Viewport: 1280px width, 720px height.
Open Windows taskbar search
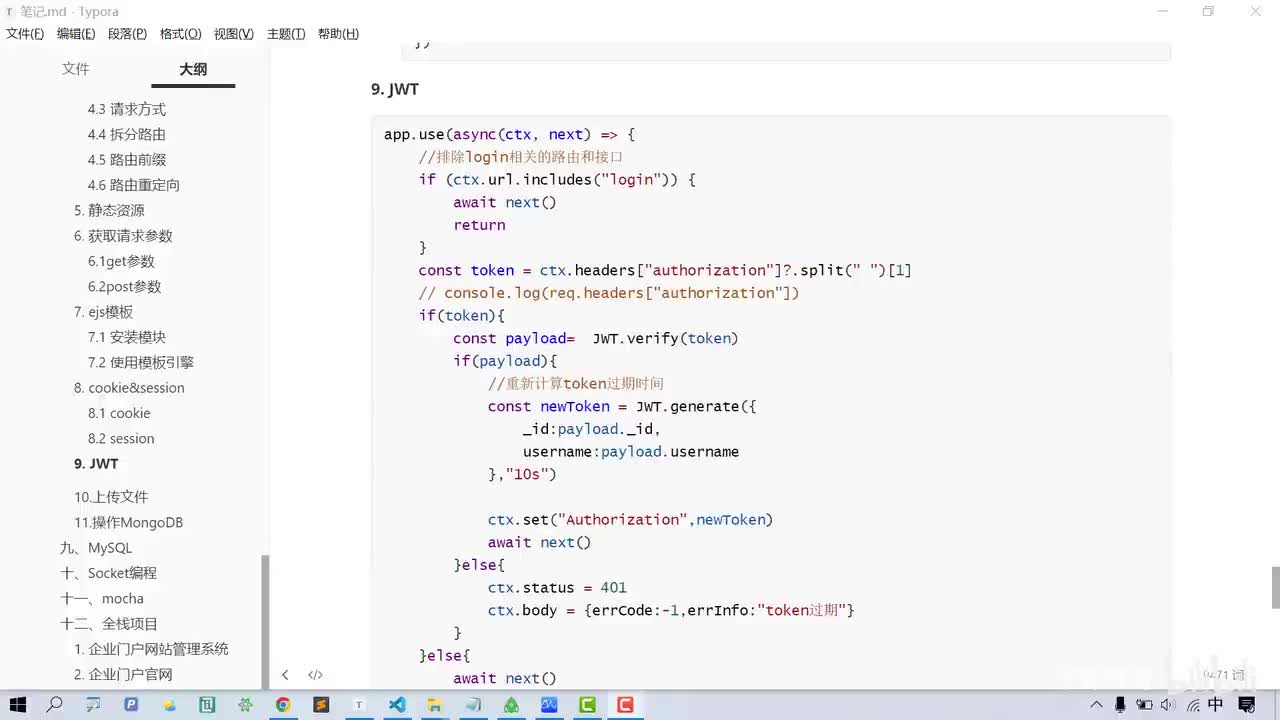pyautogui.click(x=55, y=705)
